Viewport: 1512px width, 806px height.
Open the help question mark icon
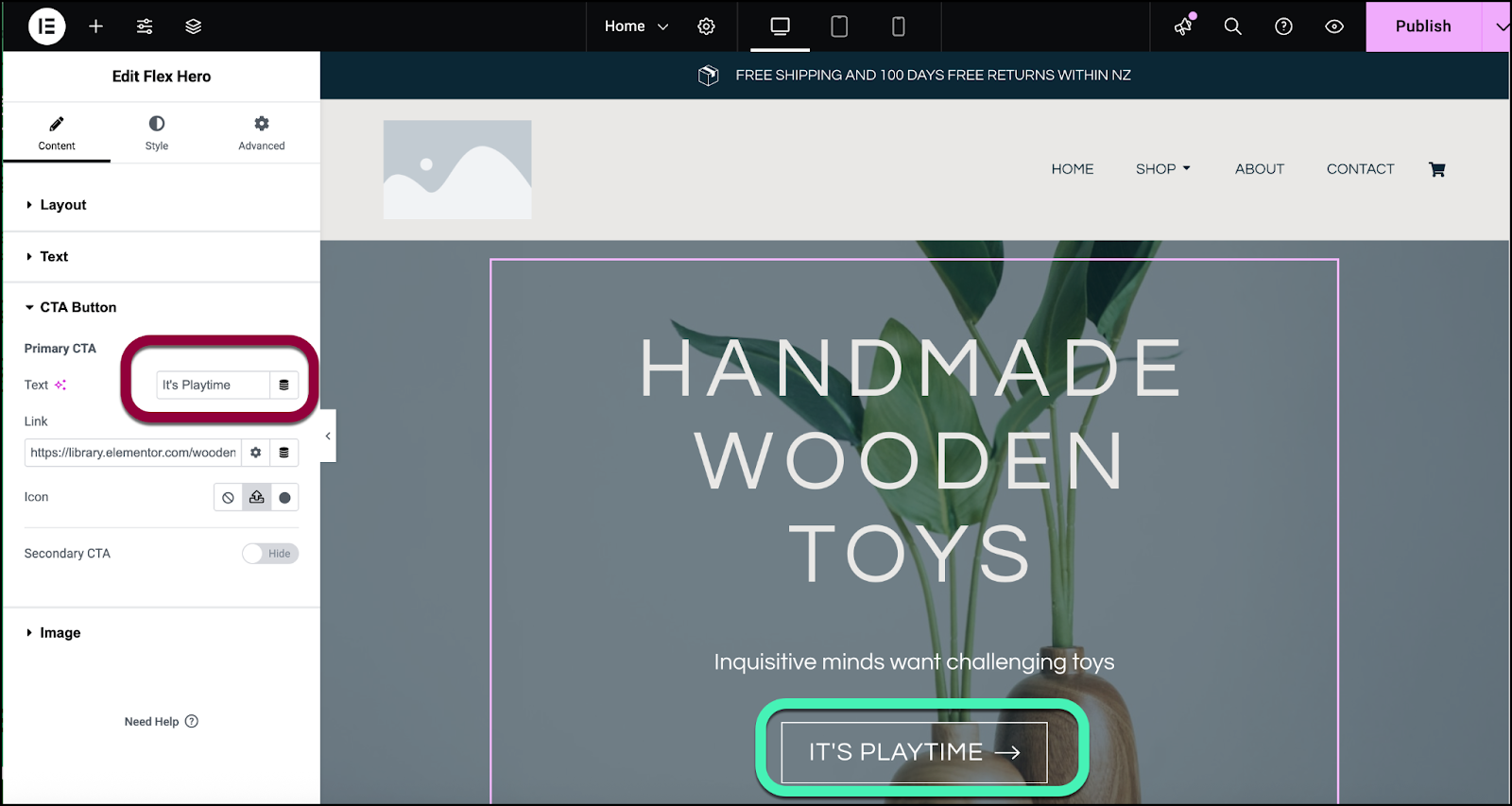1283,26
